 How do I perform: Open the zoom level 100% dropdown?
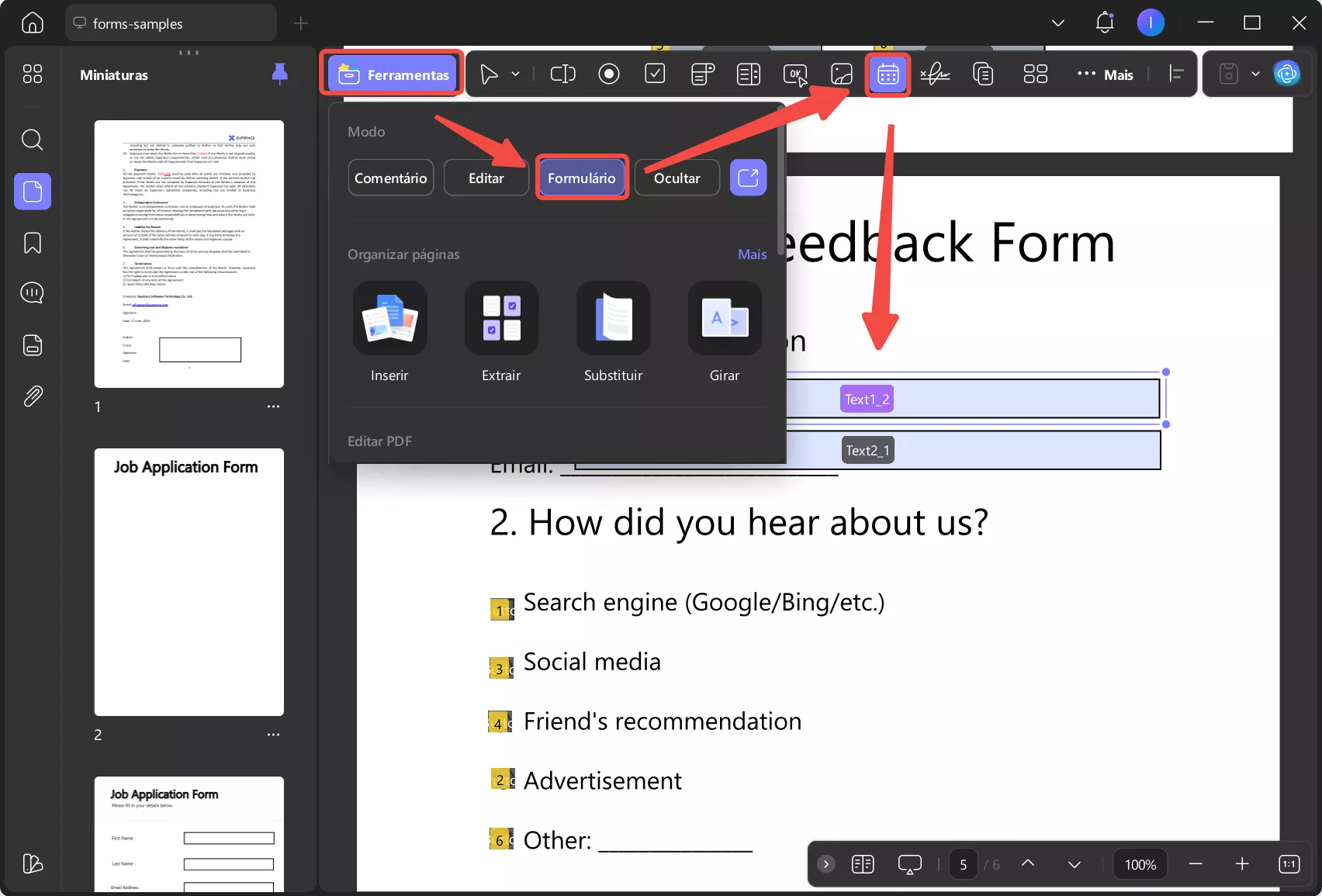pos(1140,864)
